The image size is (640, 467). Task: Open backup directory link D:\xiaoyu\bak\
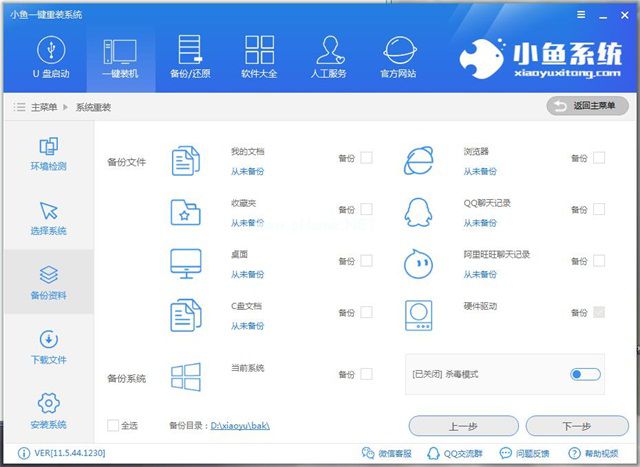[x=240, y=426]
